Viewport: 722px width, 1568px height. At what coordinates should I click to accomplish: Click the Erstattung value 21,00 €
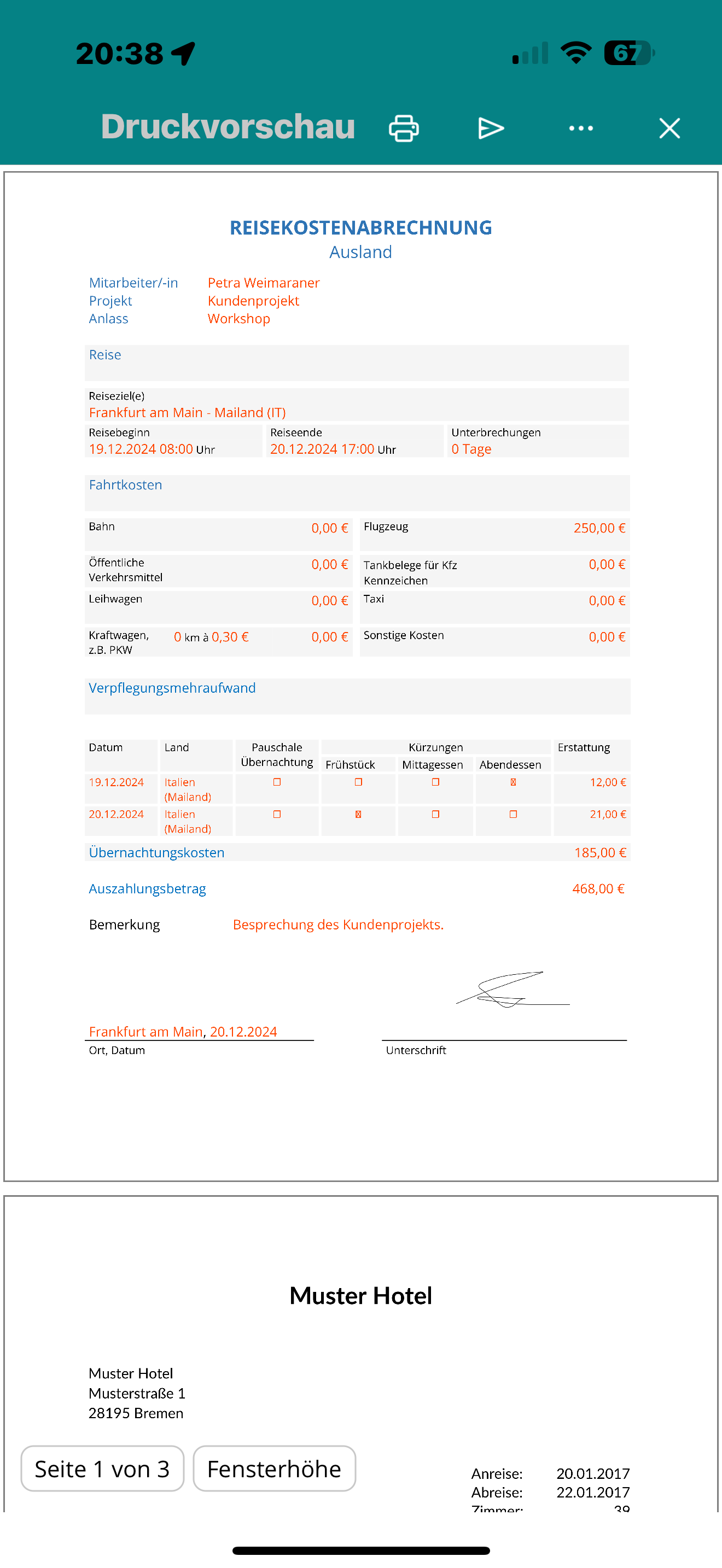608,814
